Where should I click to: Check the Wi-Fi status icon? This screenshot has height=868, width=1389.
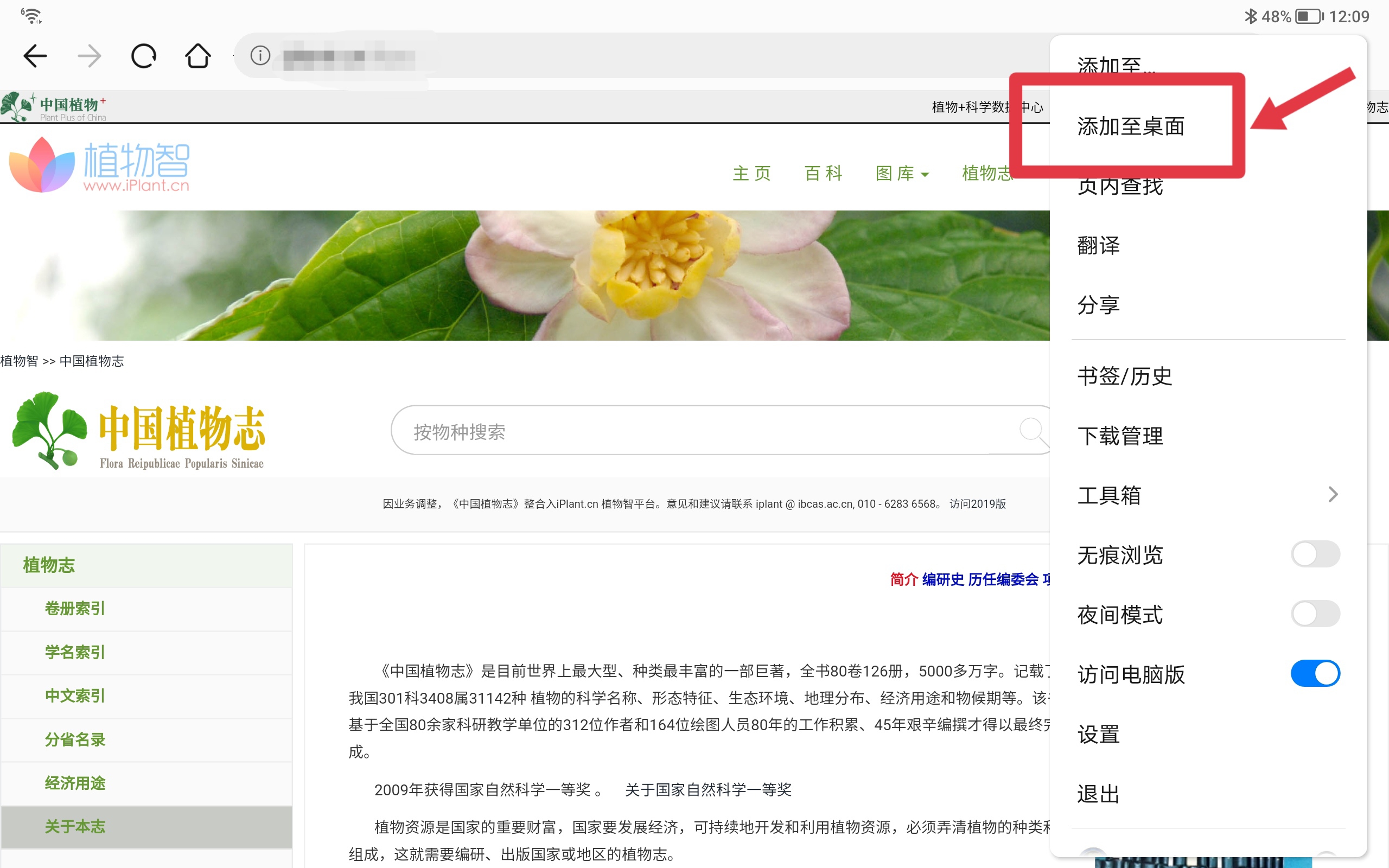(31, 16)
